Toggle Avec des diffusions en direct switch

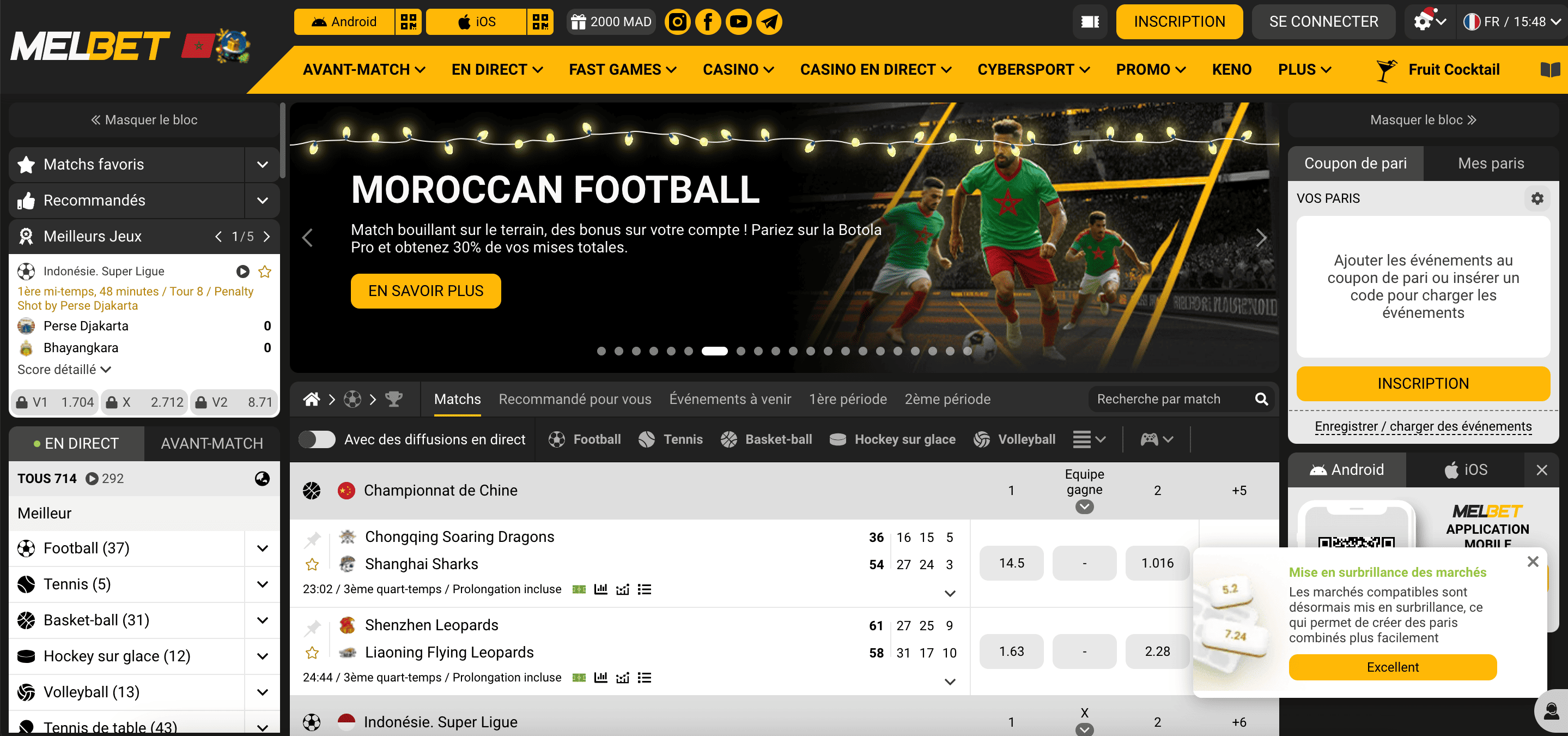click(317, 439)
